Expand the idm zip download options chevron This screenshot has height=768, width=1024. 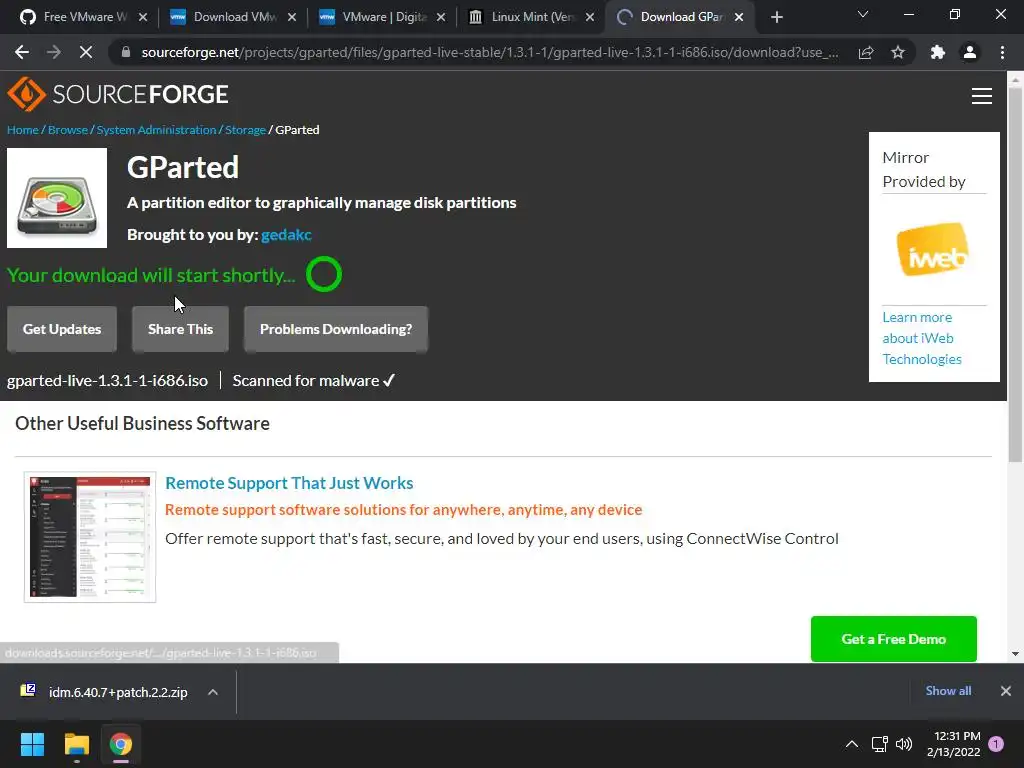[x=213, y=692]
